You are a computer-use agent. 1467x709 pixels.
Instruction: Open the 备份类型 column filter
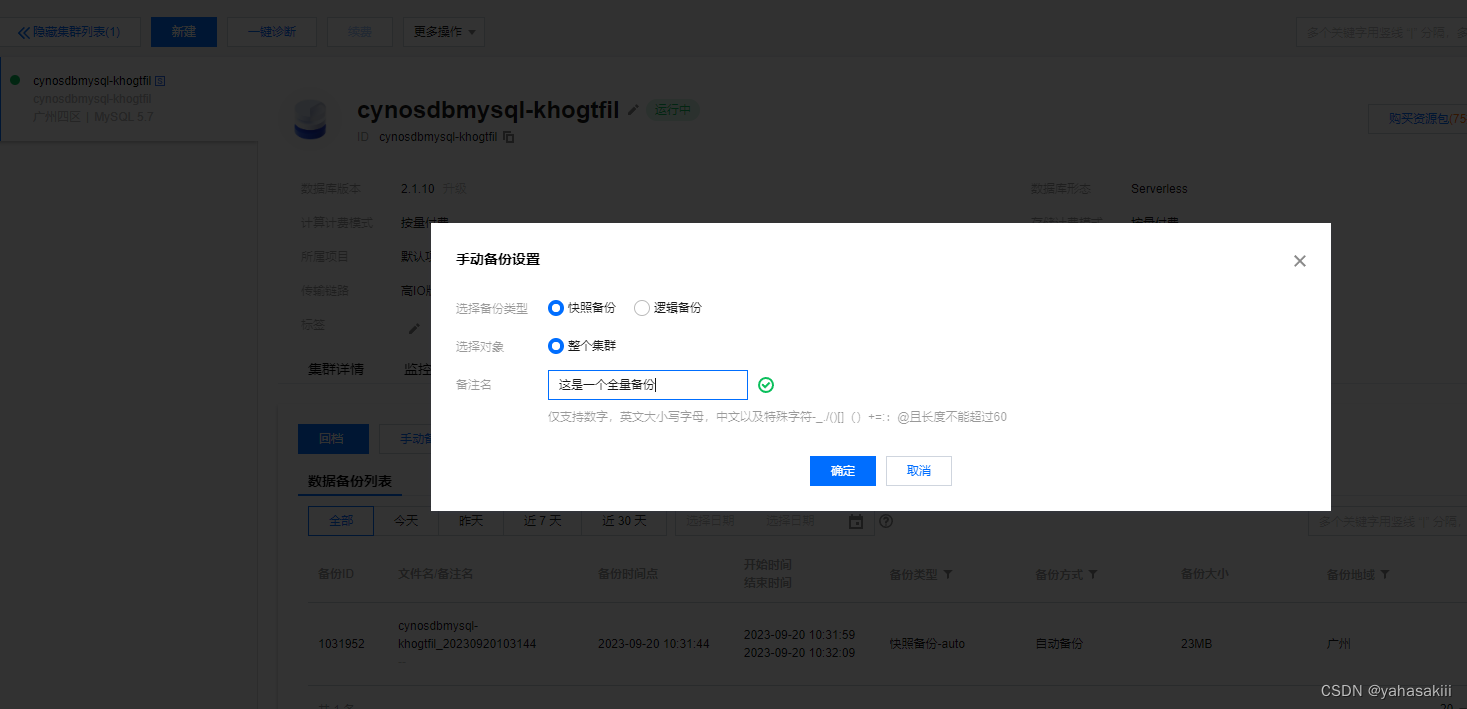tap(947, 575)
